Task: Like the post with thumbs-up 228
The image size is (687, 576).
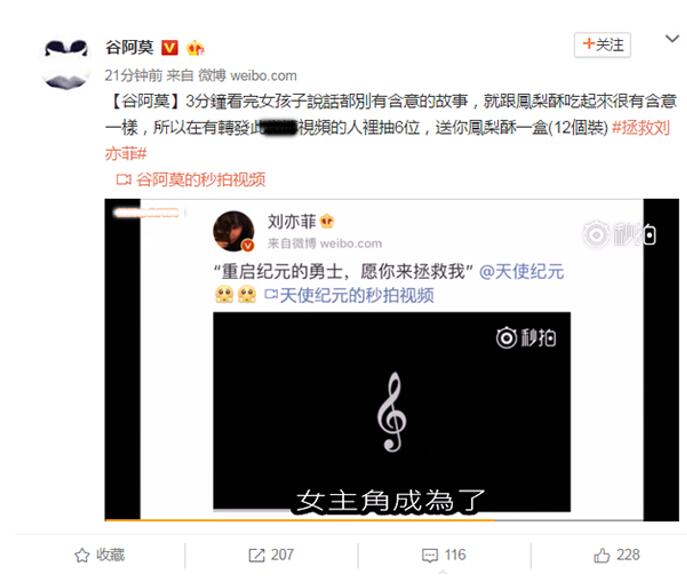Action: [617, 555]
